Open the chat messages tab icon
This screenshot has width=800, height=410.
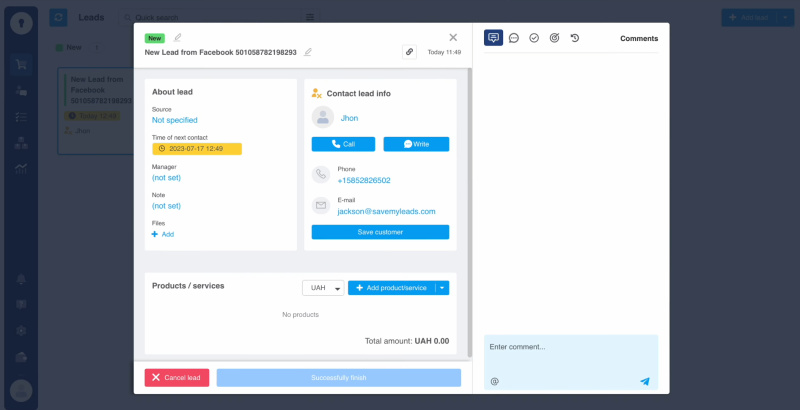point(514,38)
